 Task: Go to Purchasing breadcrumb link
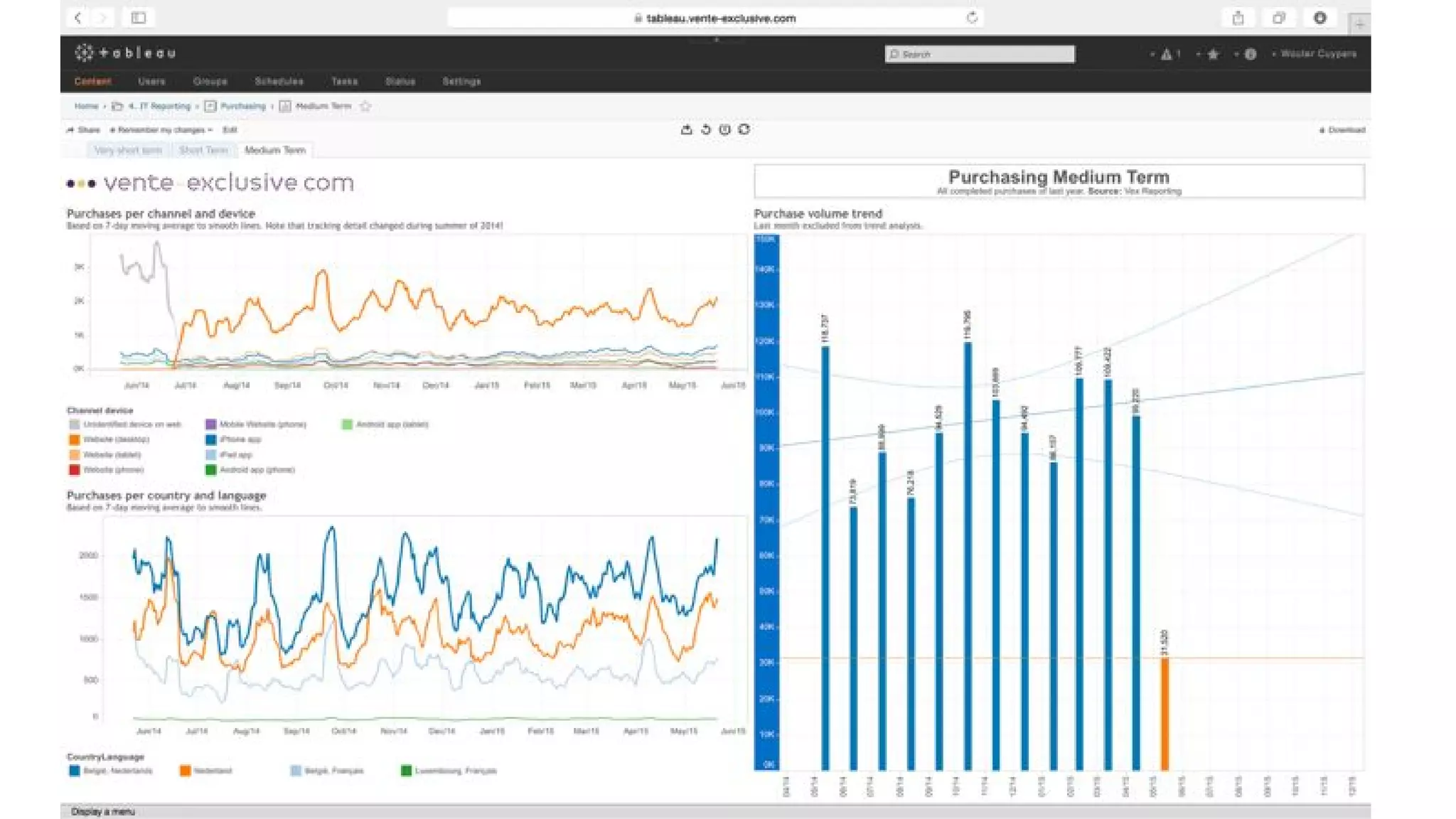[x=242, y=106]
